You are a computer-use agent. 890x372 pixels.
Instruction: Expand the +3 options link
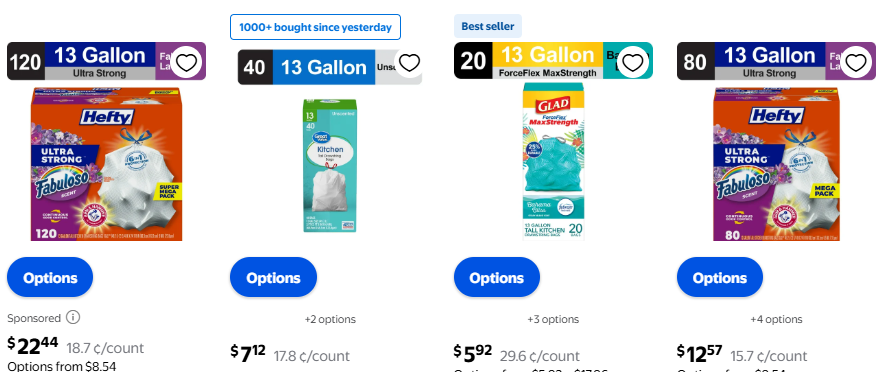(553, 319)
